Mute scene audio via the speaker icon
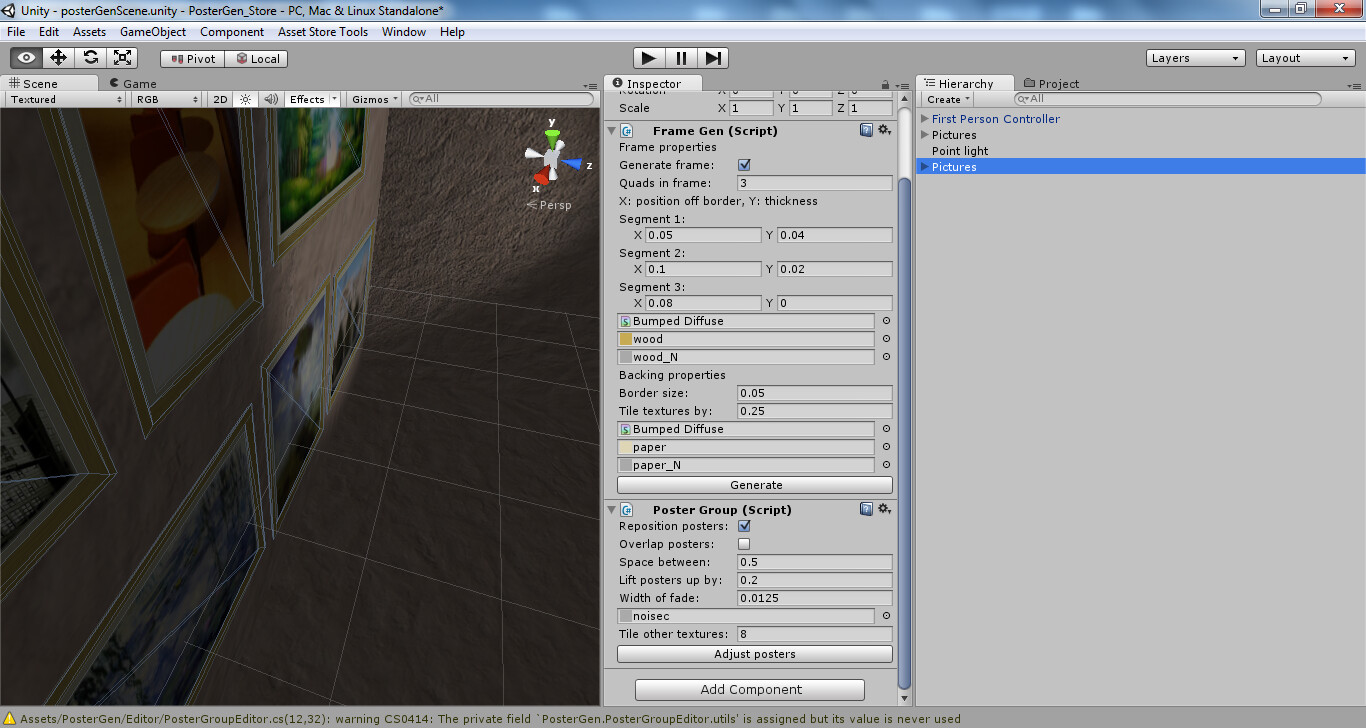 [x=271, y=98]
